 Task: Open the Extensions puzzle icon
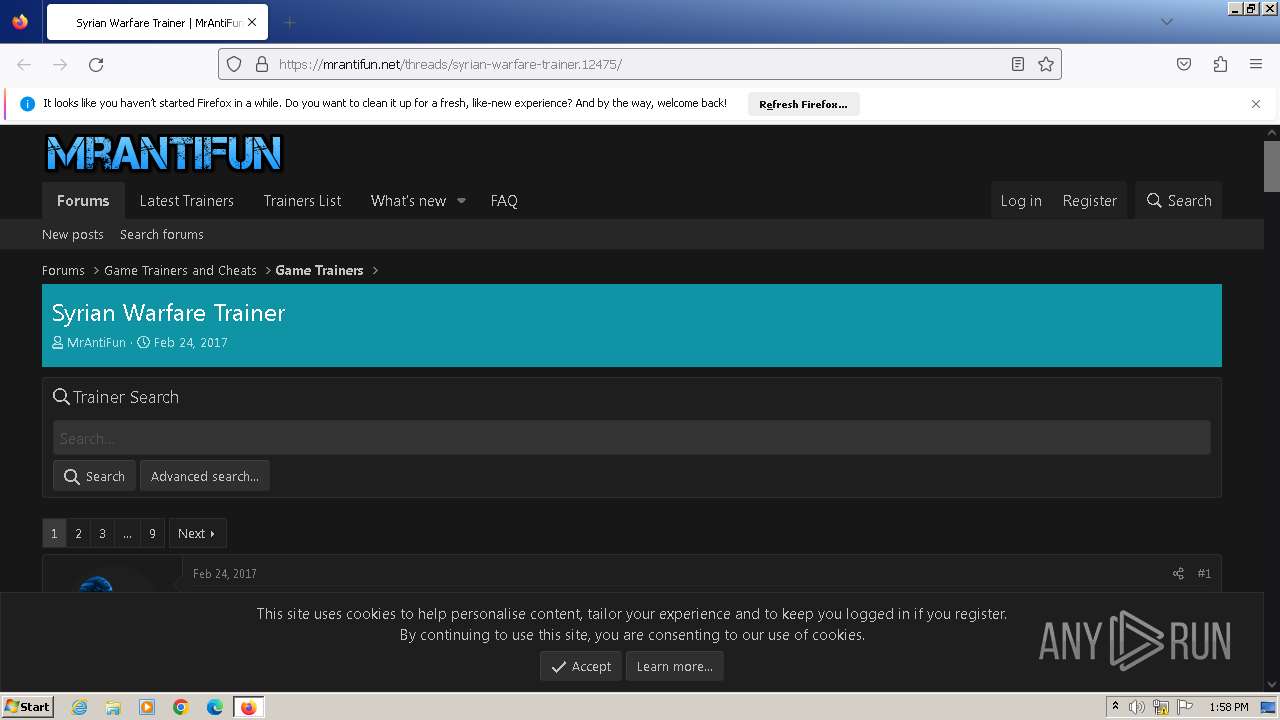(1220, 64)
